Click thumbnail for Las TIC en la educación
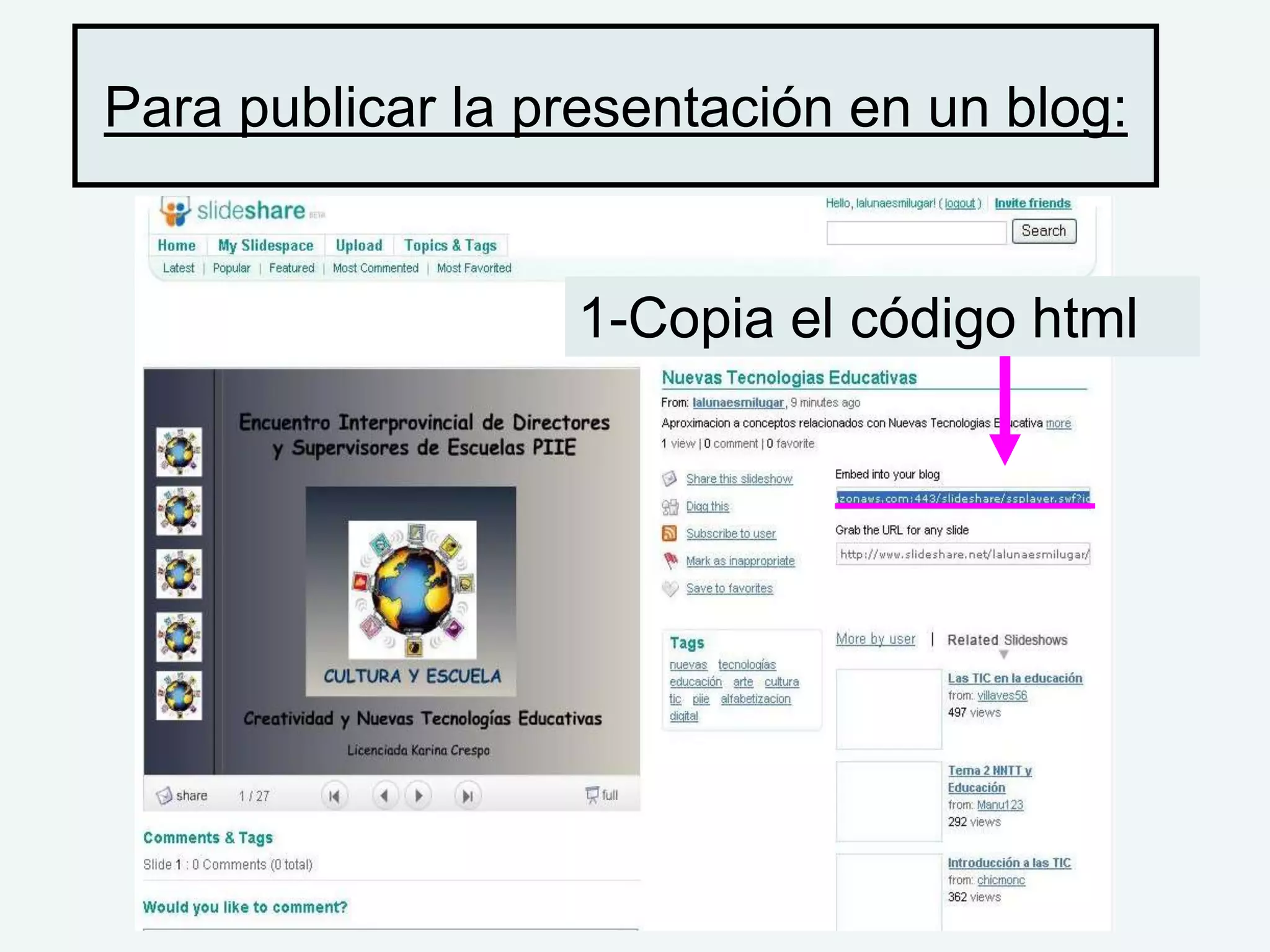 point(889,709)
